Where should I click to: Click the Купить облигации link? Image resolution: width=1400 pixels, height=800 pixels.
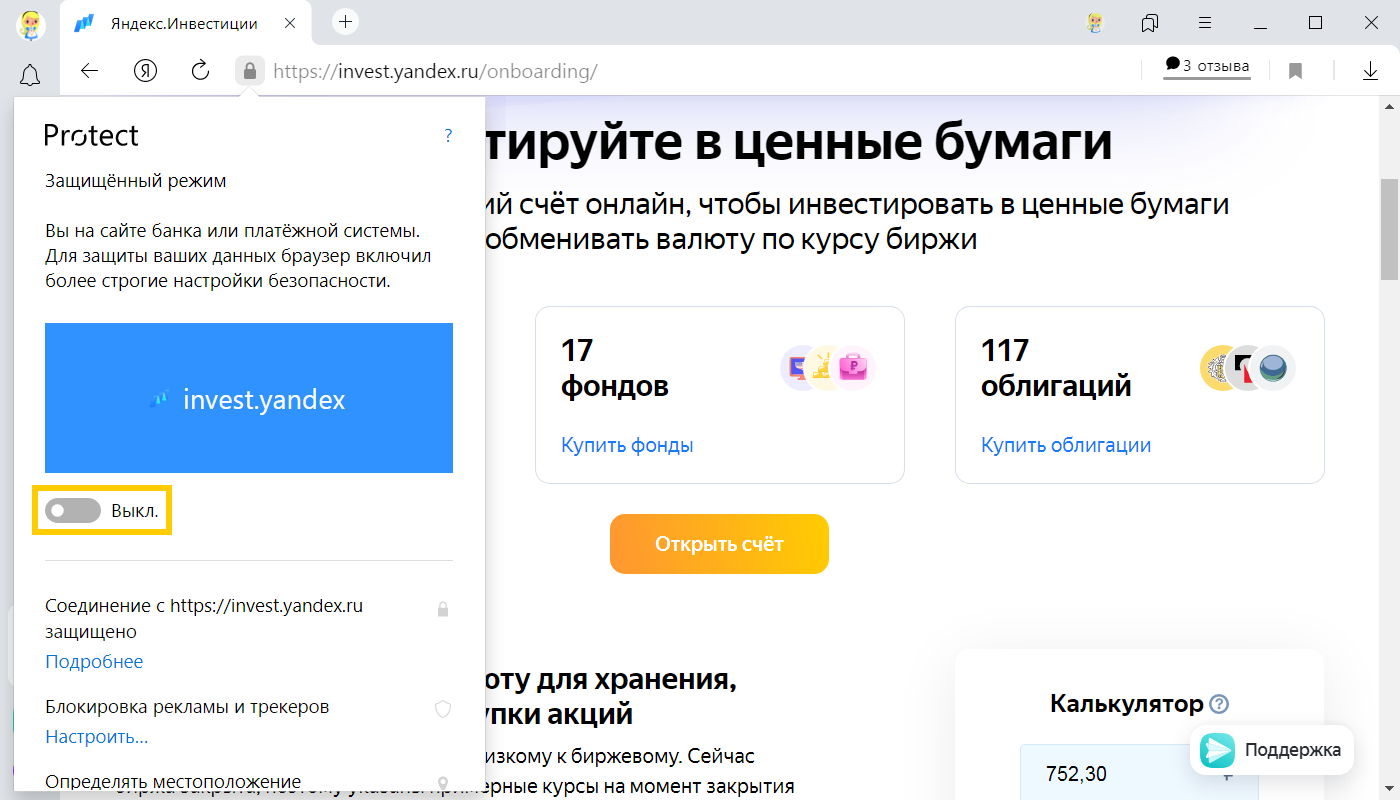(x=1066, y=445)
